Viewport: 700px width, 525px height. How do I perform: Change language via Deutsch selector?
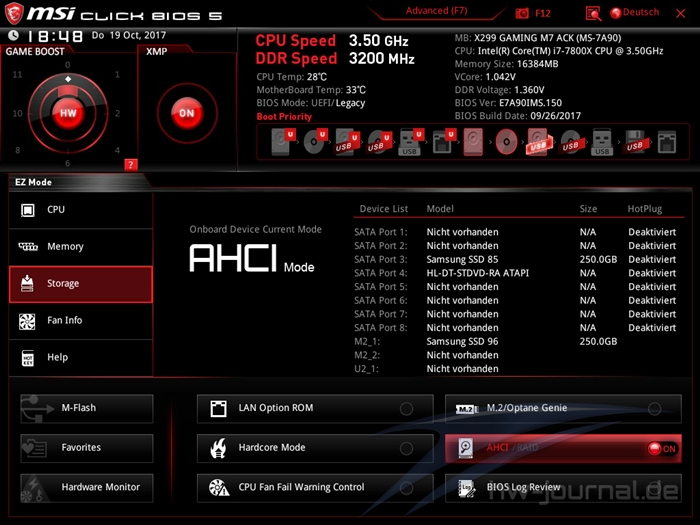click(x=641, y=12)
